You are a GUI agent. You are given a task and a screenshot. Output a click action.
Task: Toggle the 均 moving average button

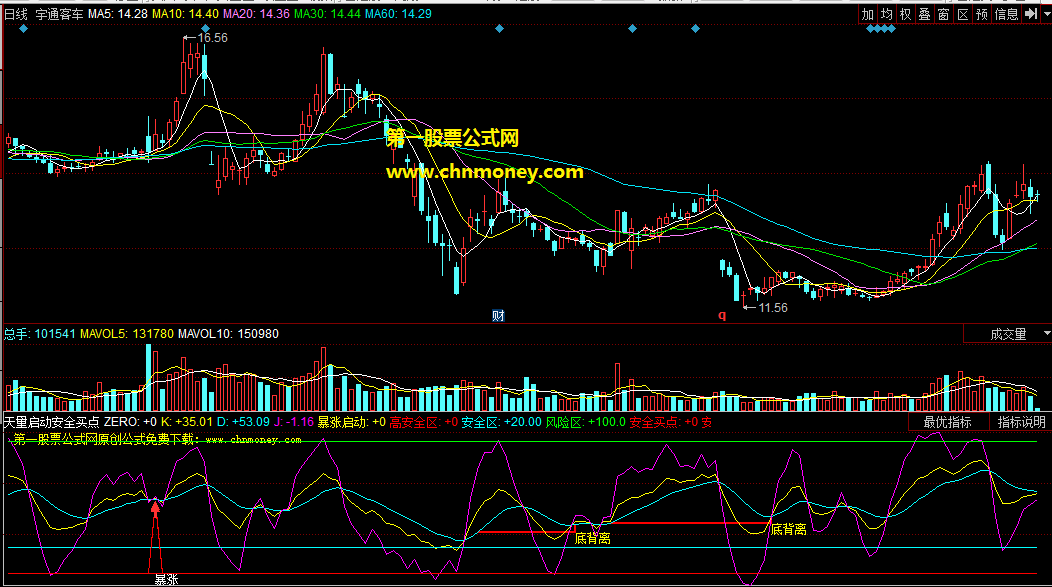coord(887,14)
